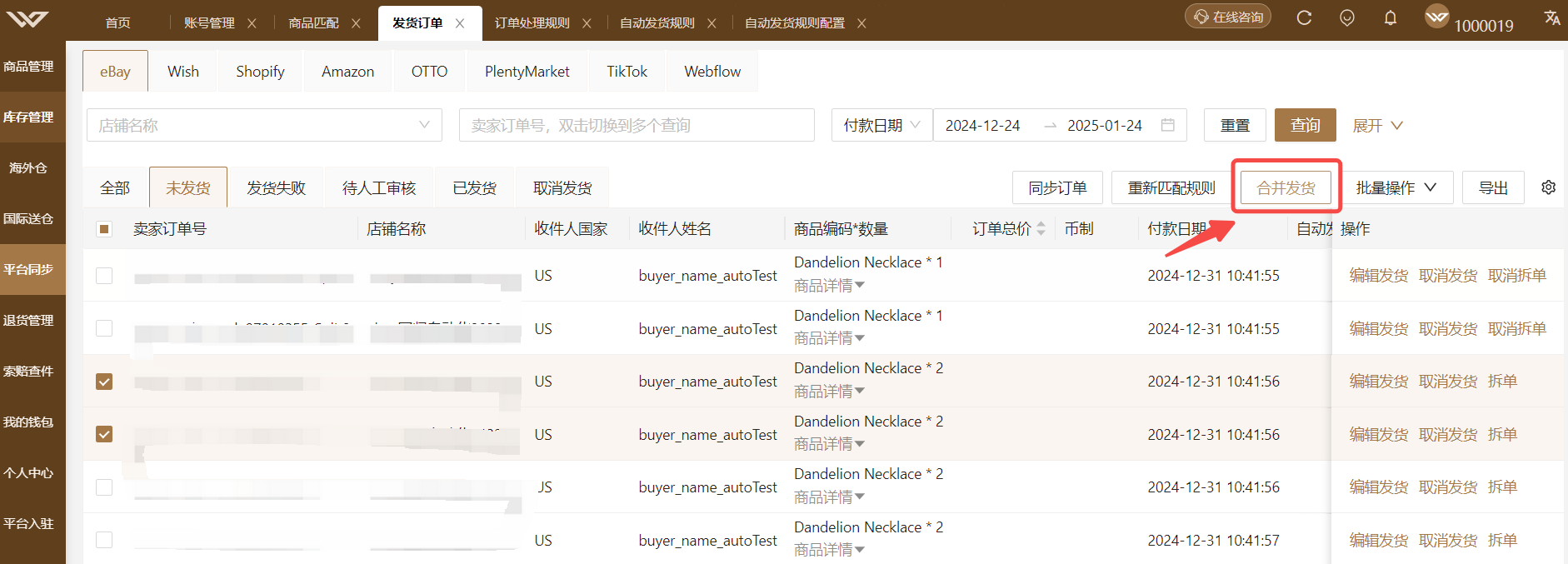The image size is (1568, 564).
Task: Open 我的钱包 in sidebar
Action: tap(28, 422)
